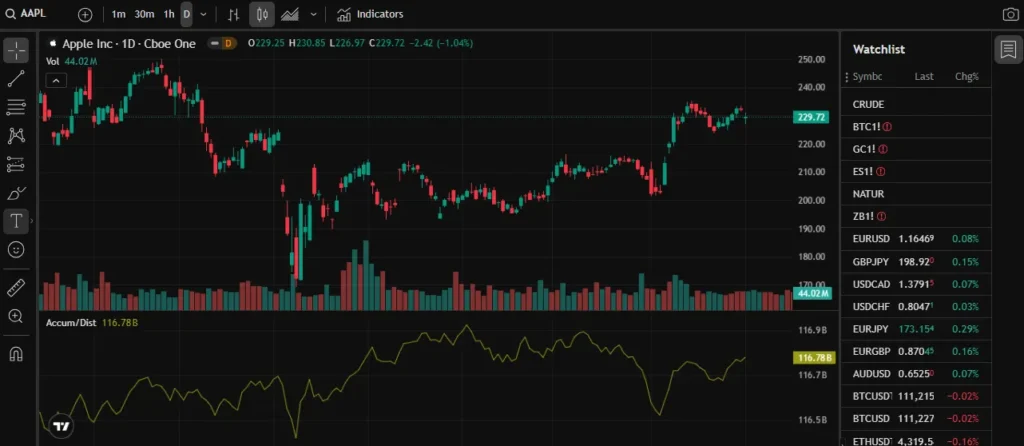This screenshot has width=1024, height=446.
Task: Open the Indicators menu
Action: click(370, 15)
